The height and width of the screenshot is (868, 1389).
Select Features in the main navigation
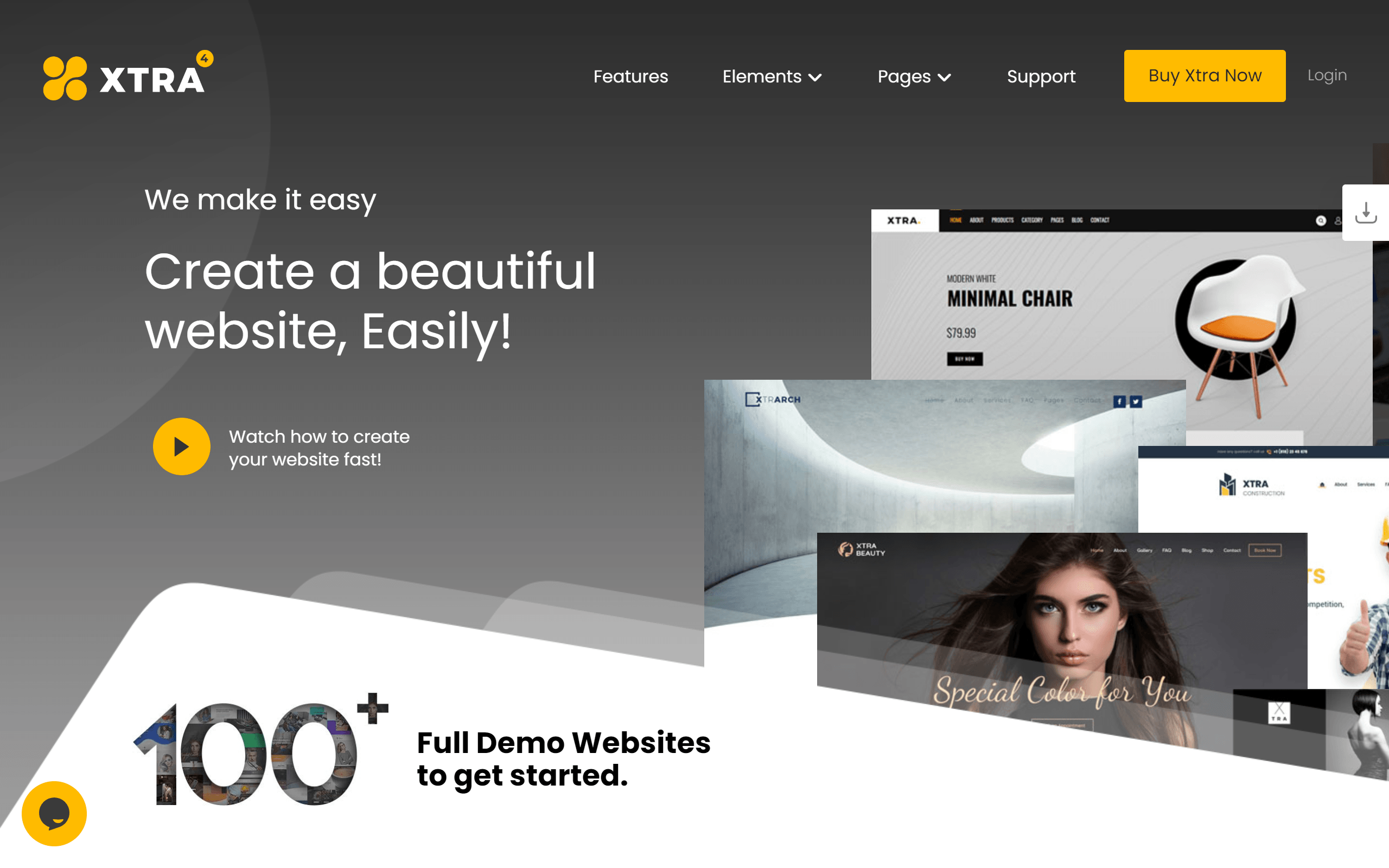click(x=630, y=76)
